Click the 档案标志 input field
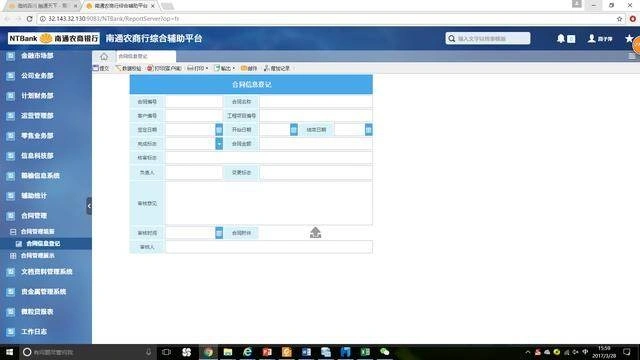The width and height of the screenshot is (640, 360). coord(269,158)
